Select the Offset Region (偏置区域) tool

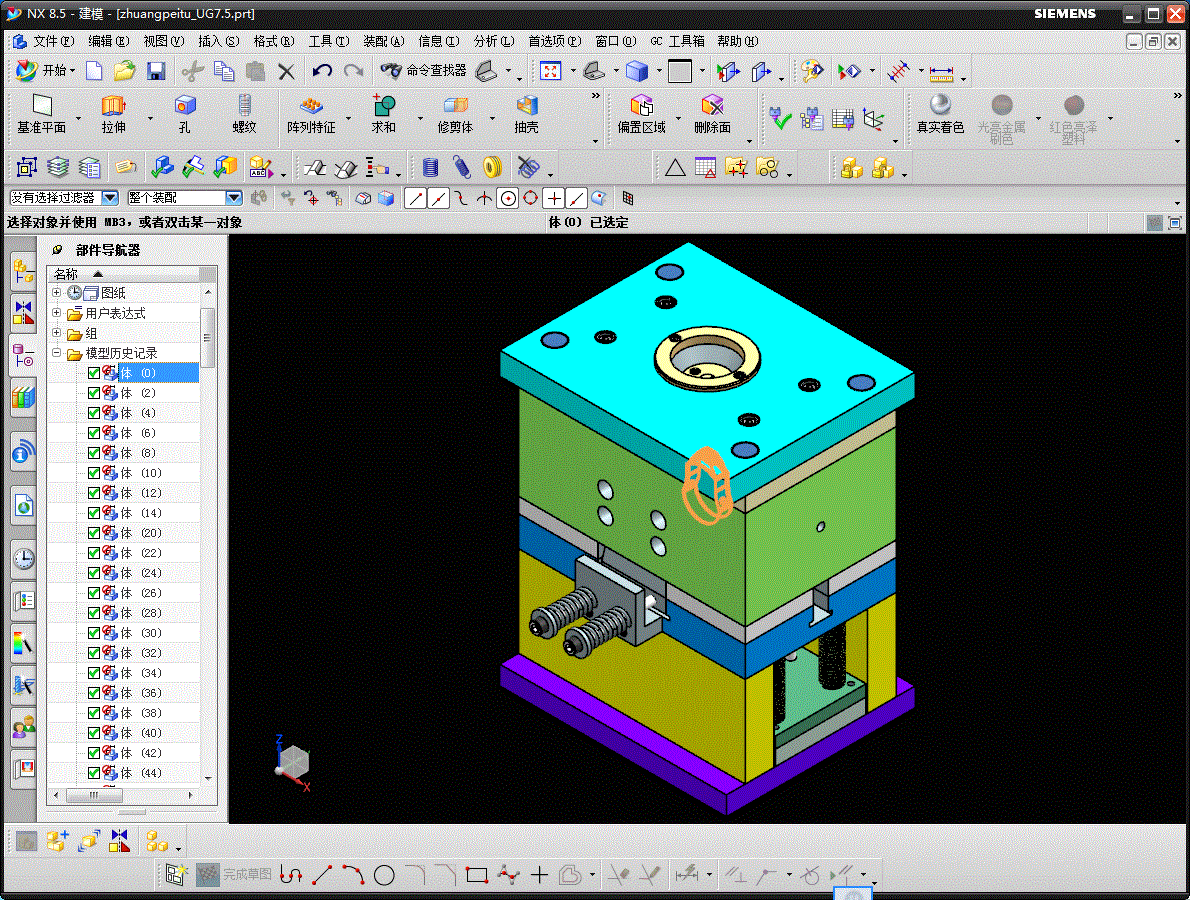[641, 115]
